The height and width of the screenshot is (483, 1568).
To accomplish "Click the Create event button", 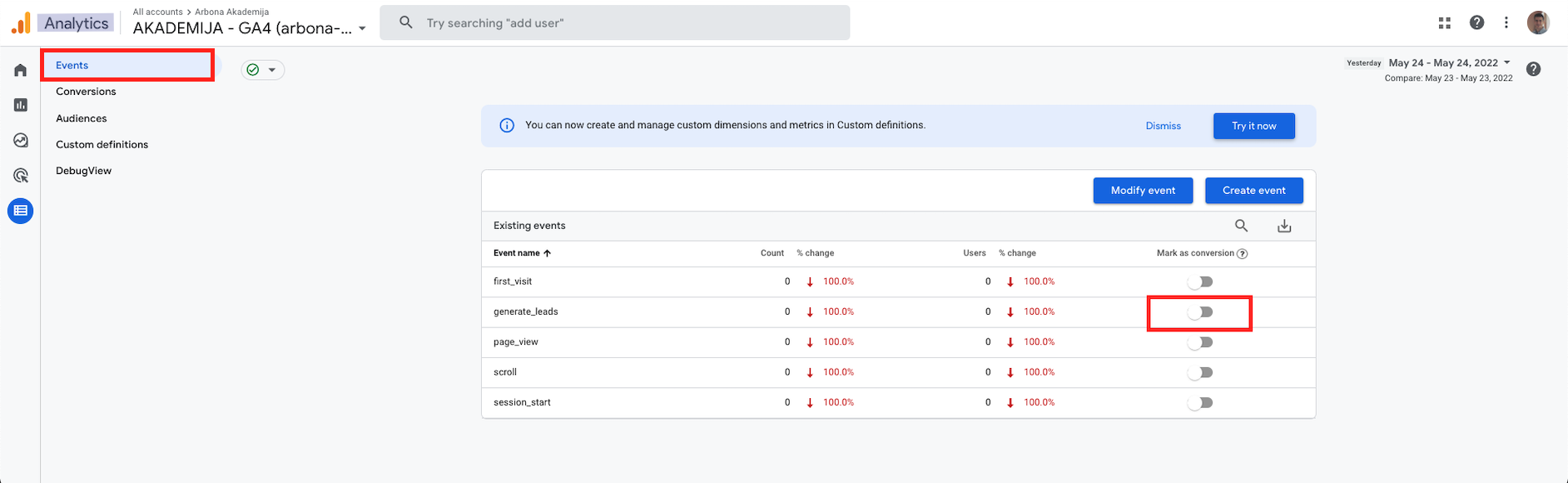I will (1253, 191).
